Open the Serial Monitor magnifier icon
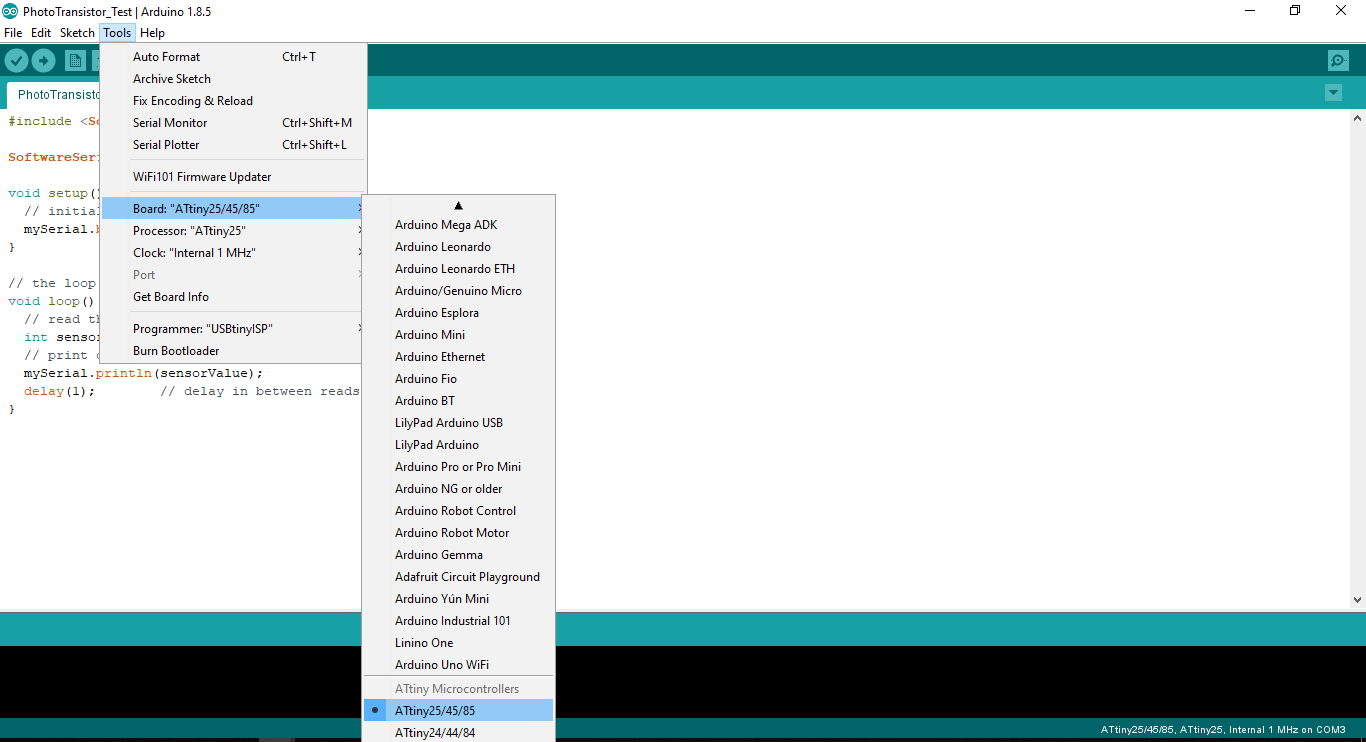The image size is (1366, 742). [x=1338, y=61]
